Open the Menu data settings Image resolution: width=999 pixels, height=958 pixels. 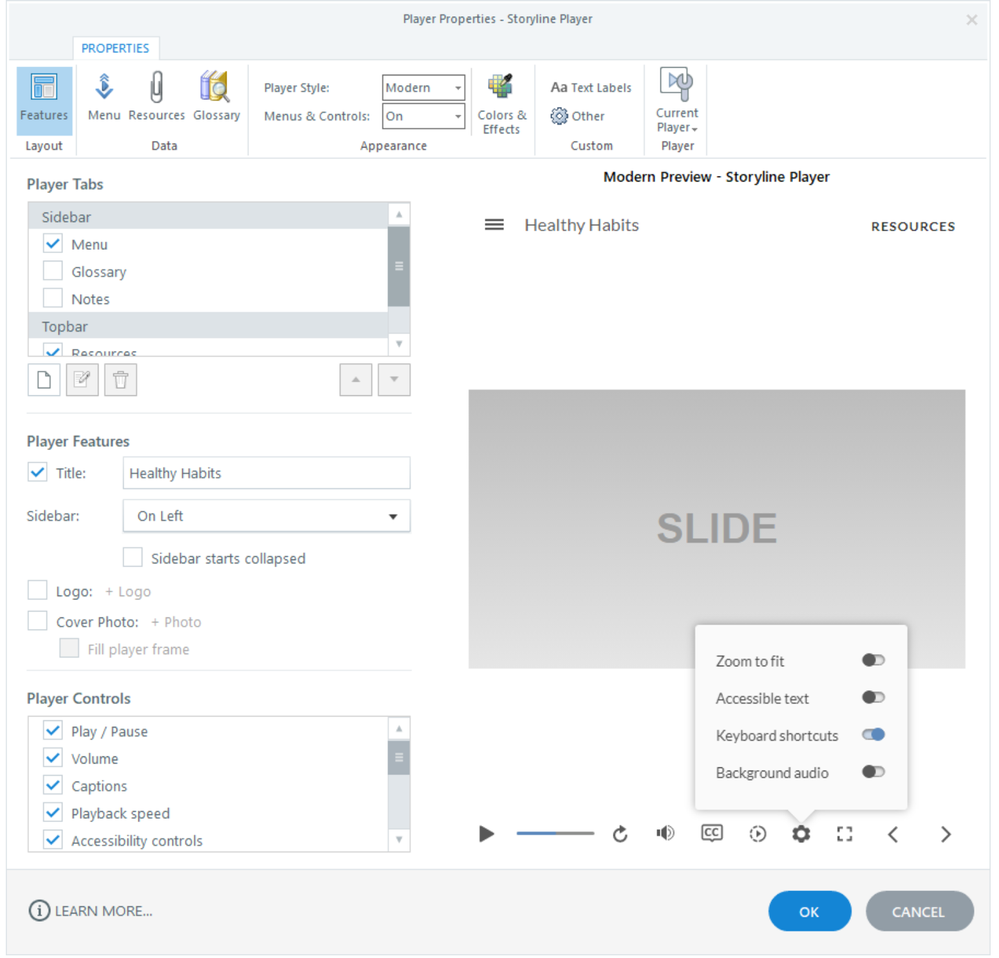point(104,97)
